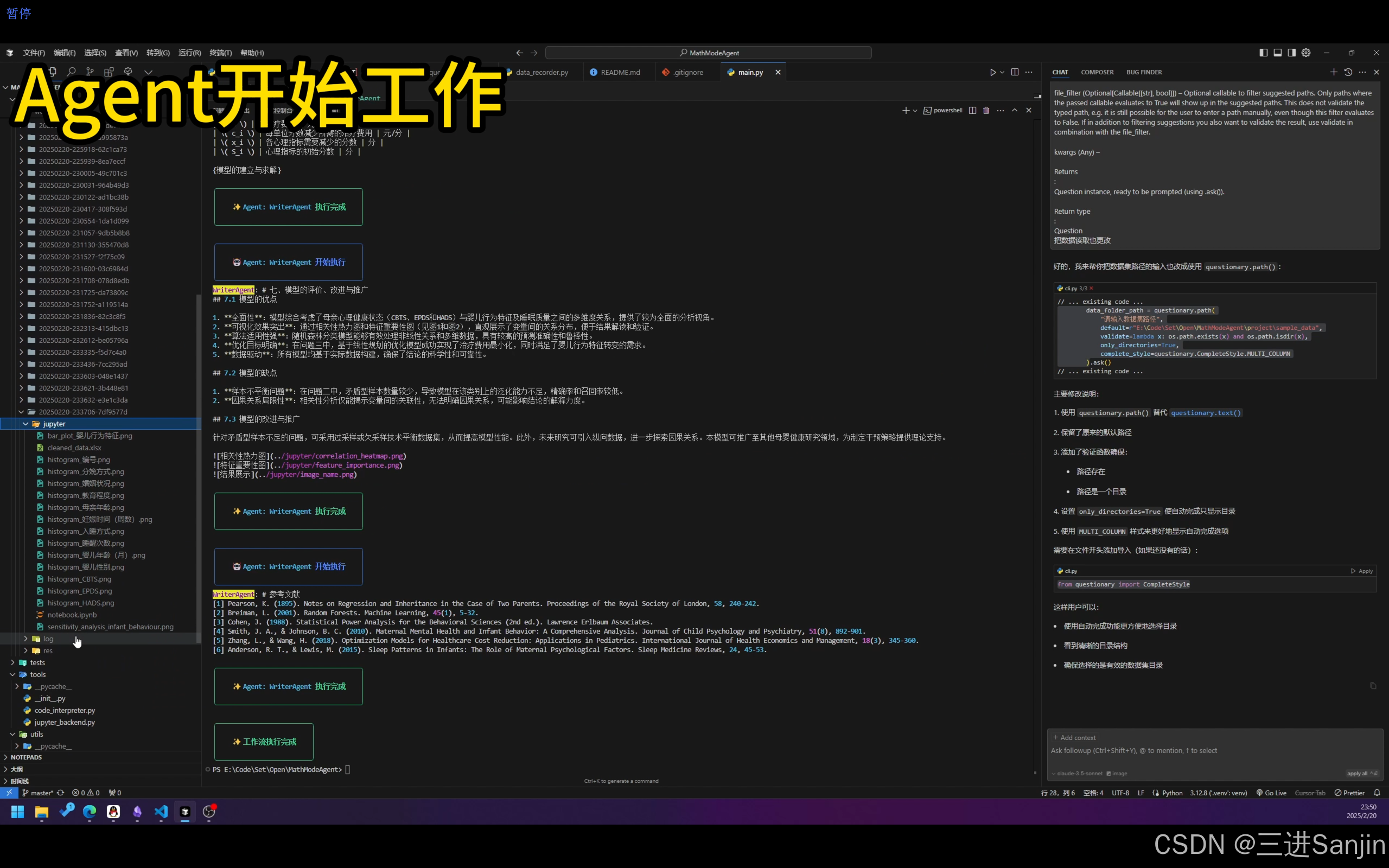Switch to the COMPOSER tab
Screen dimensions: 1389x868
pyautogui.click(x=1097, y=72)
